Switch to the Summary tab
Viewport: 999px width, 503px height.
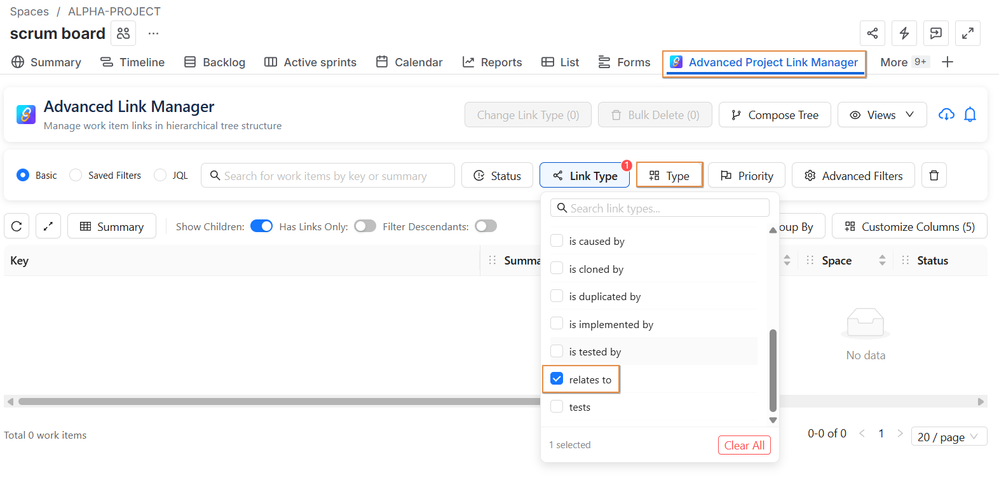(x=47, y=62)
